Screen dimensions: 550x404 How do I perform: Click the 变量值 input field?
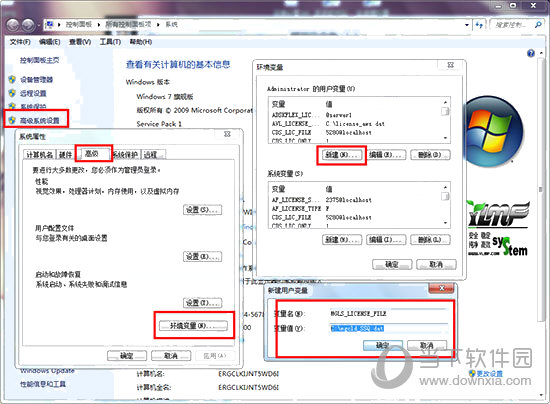point(389,329)
